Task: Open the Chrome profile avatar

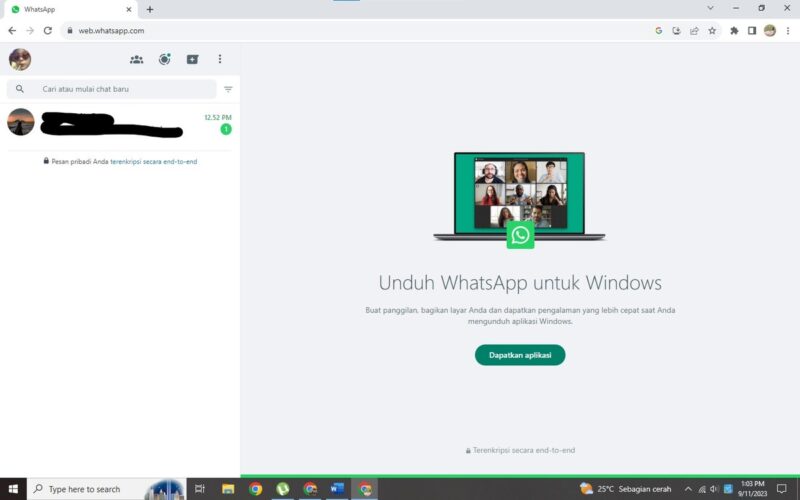Action: tap(770, 31)
